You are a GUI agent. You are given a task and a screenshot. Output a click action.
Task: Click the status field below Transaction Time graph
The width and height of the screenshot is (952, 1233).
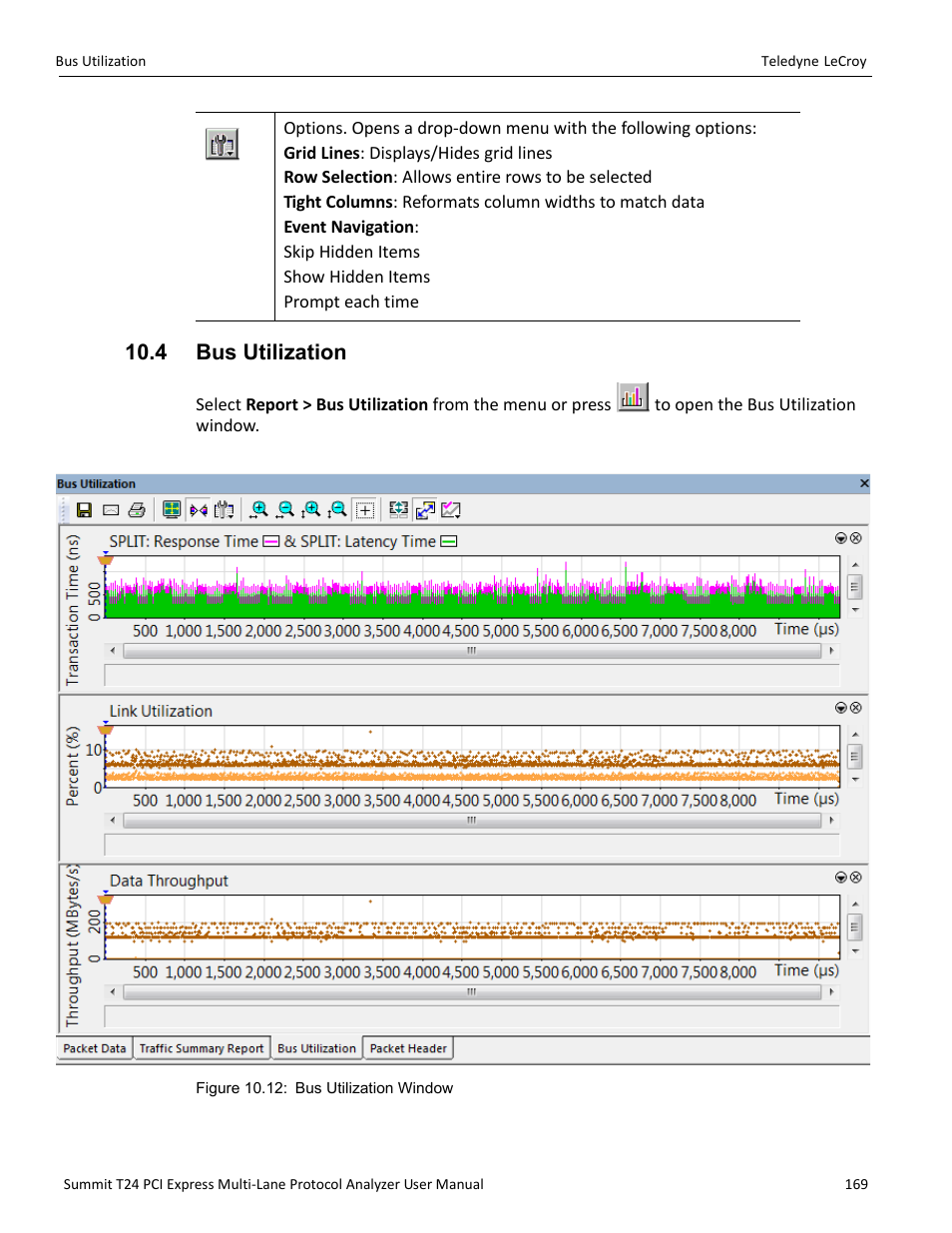point(472,675)
